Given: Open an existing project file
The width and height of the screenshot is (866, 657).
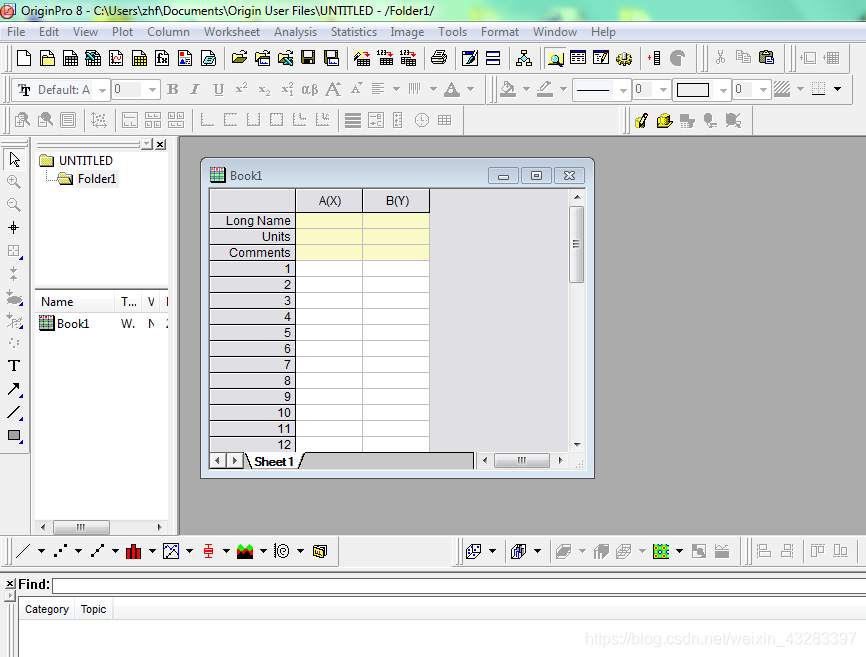Looking at the screenshot, I should point(239,58).
